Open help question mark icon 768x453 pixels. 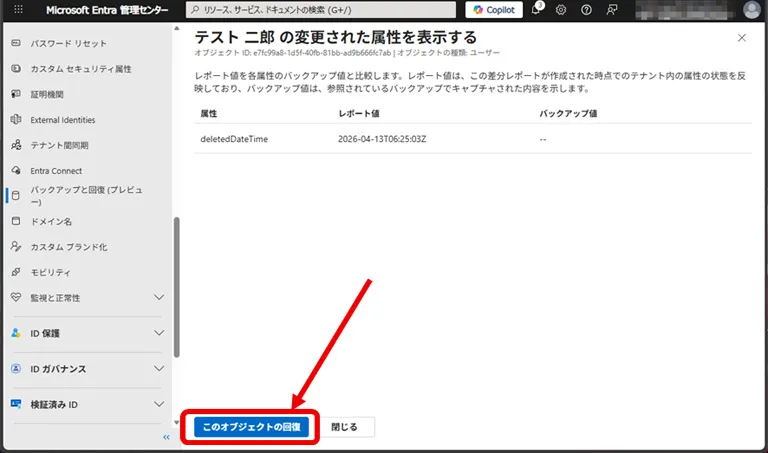pyautogui.click(x=586, y=10)
